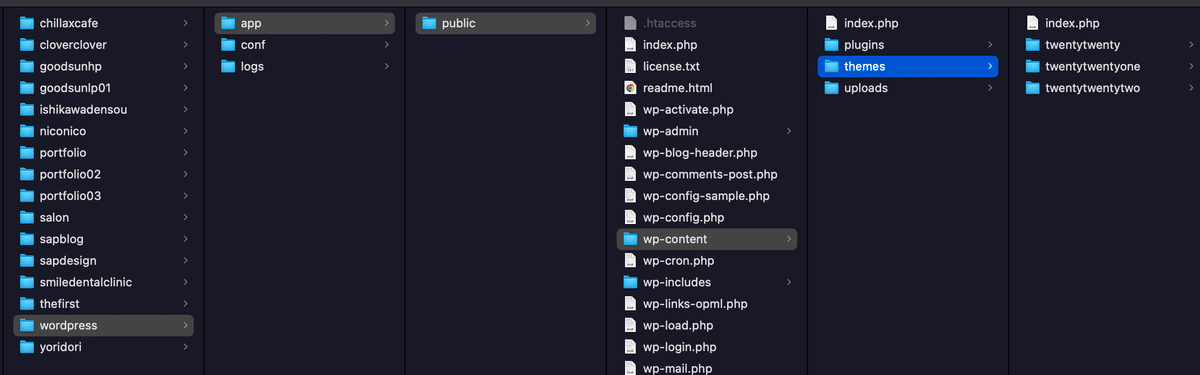
Task: Select index.php listed below .htaccess
Action: click(670, 45)
